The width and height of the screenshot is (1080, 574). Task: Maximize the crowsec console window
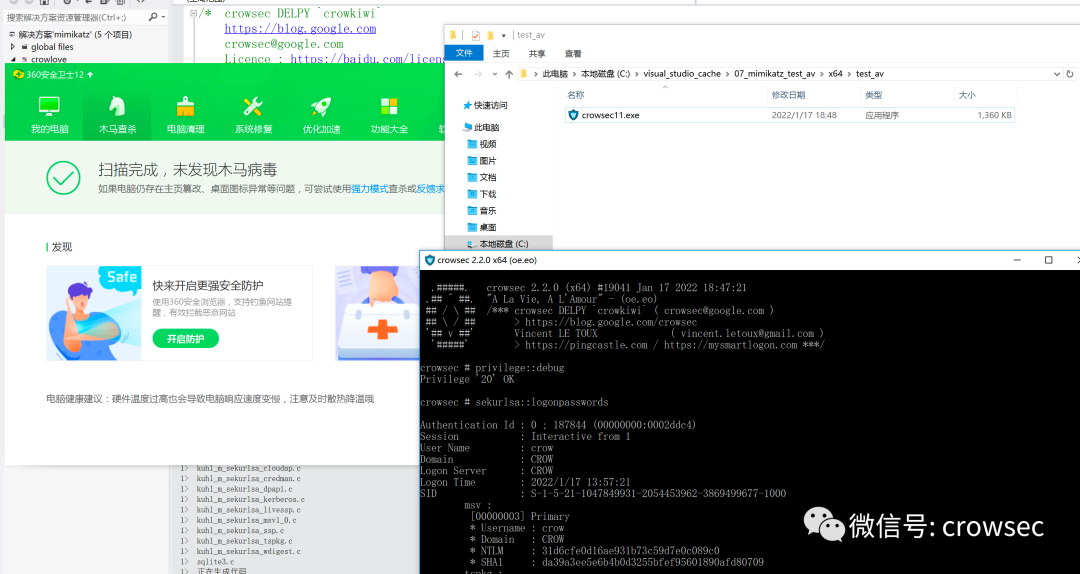pyautogui.click(x=1048, y=260)
